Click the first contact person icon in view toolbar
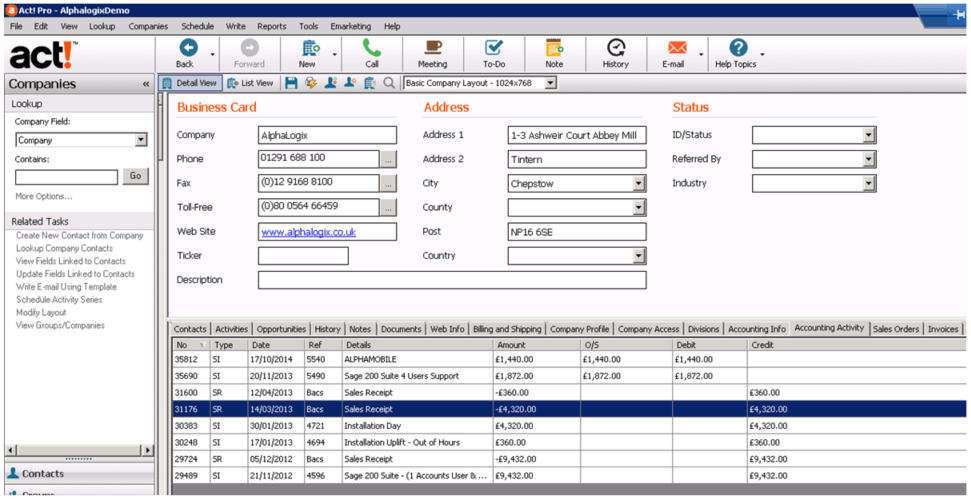 (331, 83)
